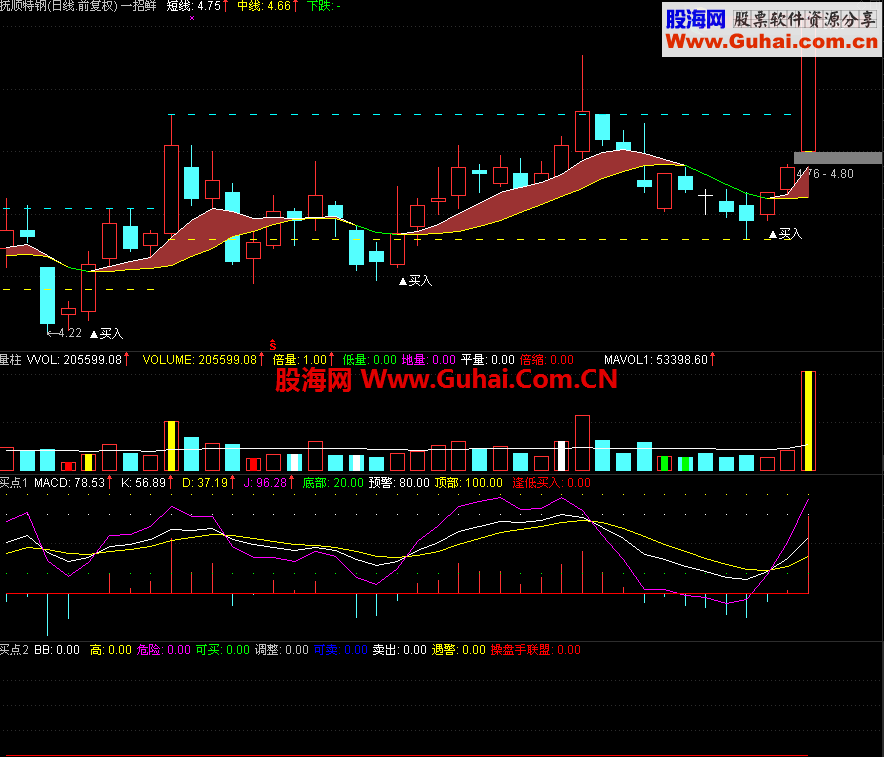The height and width of the screenshot is (757, 884).
Task: Click the 抚顺特钢(日线.前复权) chart title
Action: tap(59, 6)
